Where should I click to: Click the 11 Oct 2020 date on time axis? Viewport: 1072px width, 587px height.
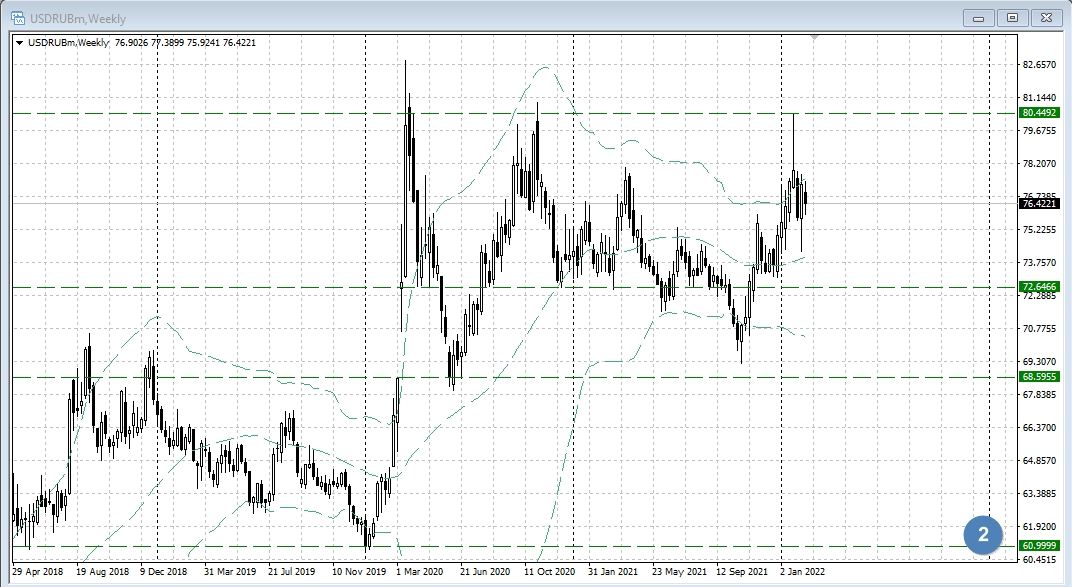point(547,572)
